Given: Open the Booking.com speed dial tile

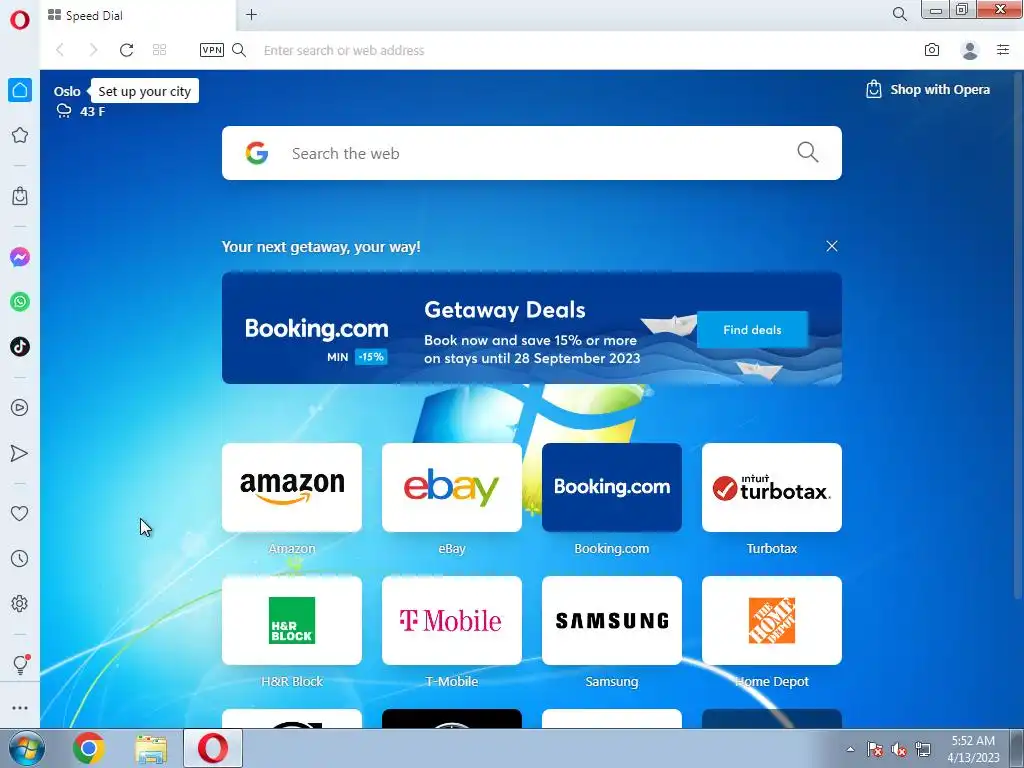Looking at the screenshot, I should [612, 487].
